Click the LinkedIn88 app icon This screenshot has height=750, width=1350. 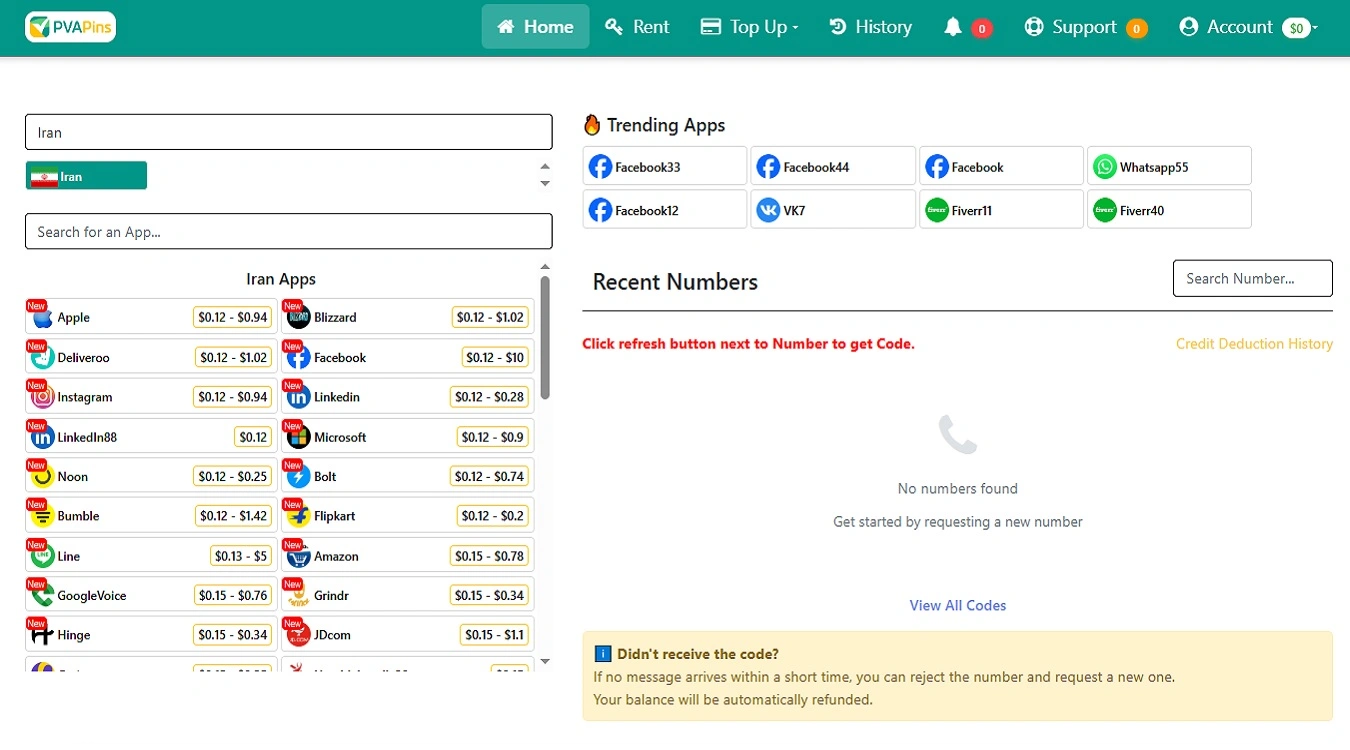pyautogui.click(x=42, y=437)
